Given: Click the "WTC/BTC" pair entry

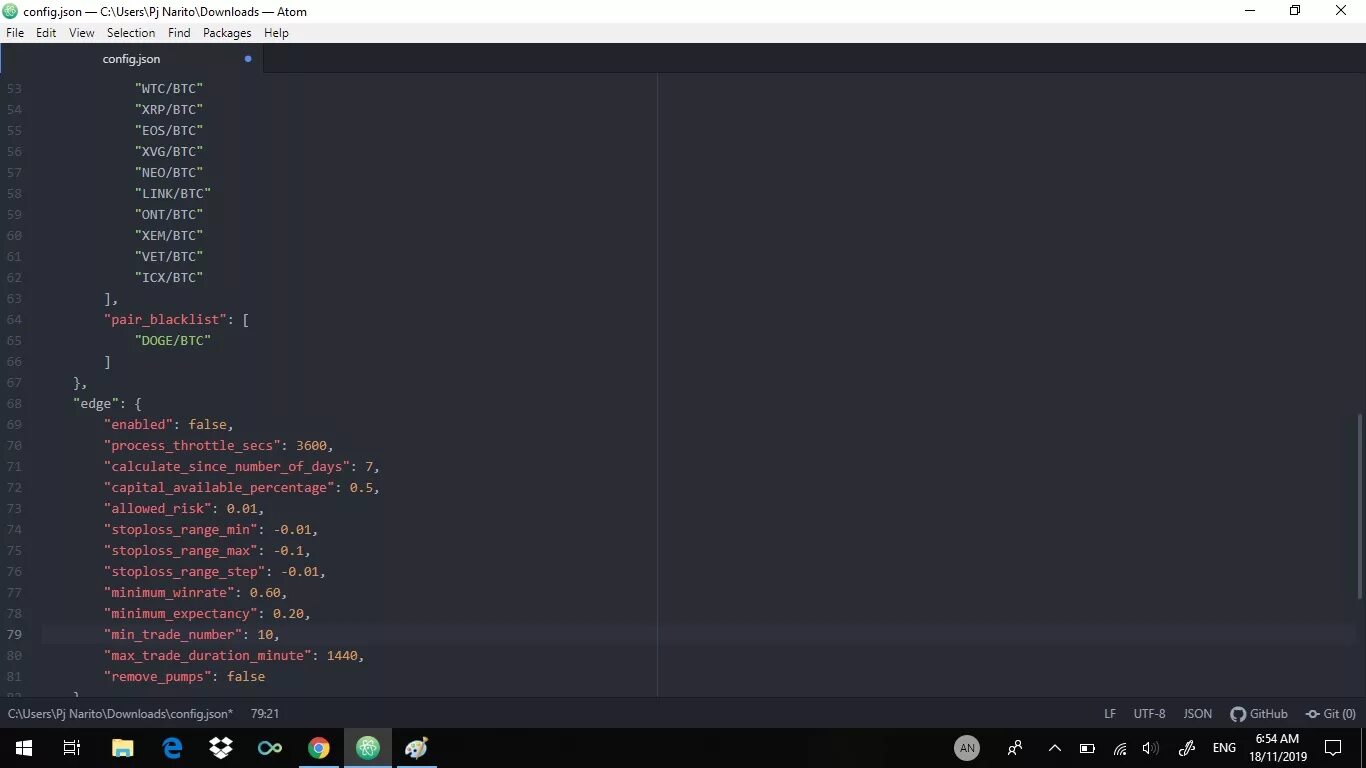Looking at the screenshot, I should (x=169, y=89).
